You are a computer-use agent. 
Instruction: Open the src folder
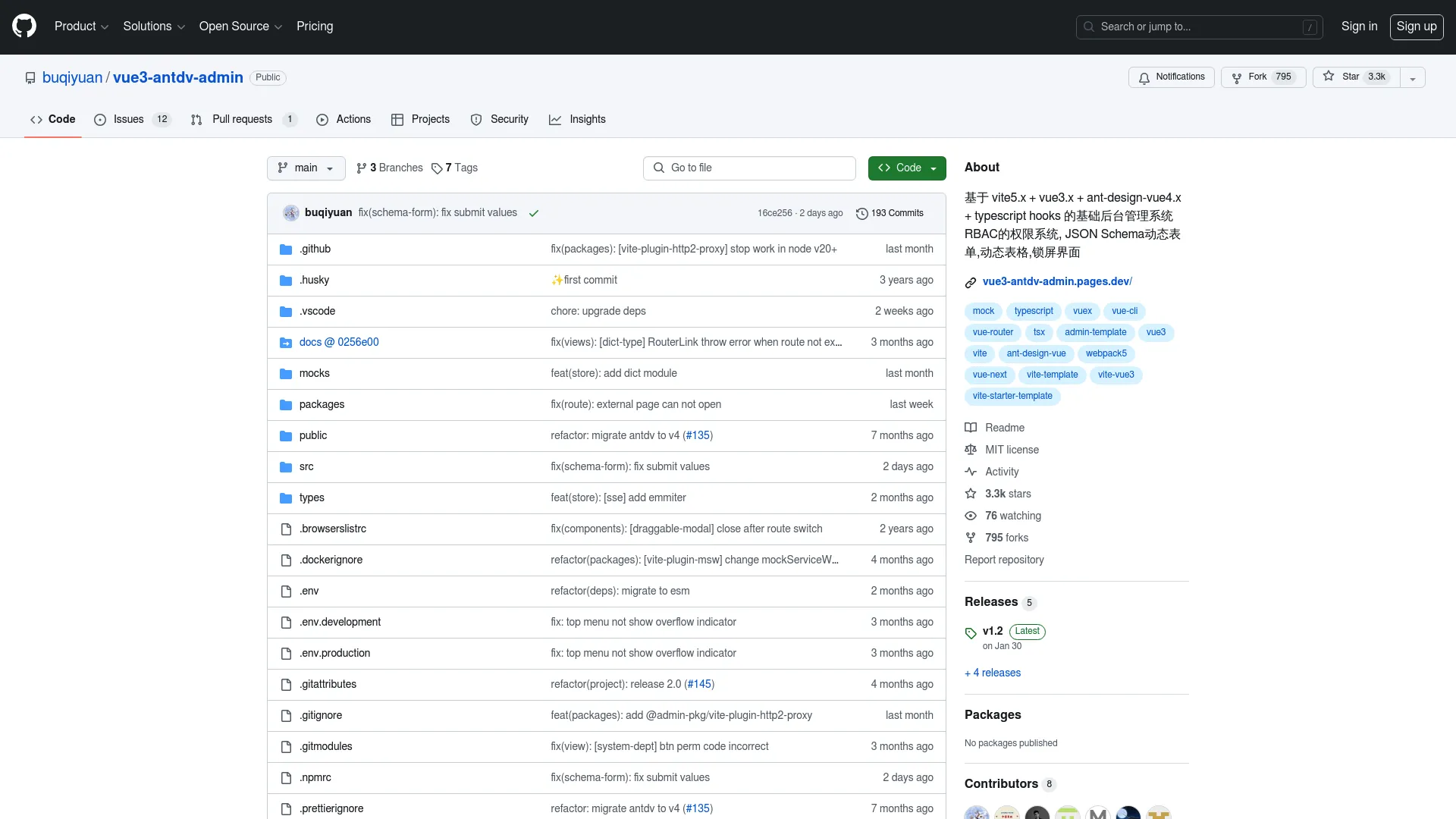click(x=306, y=467)
